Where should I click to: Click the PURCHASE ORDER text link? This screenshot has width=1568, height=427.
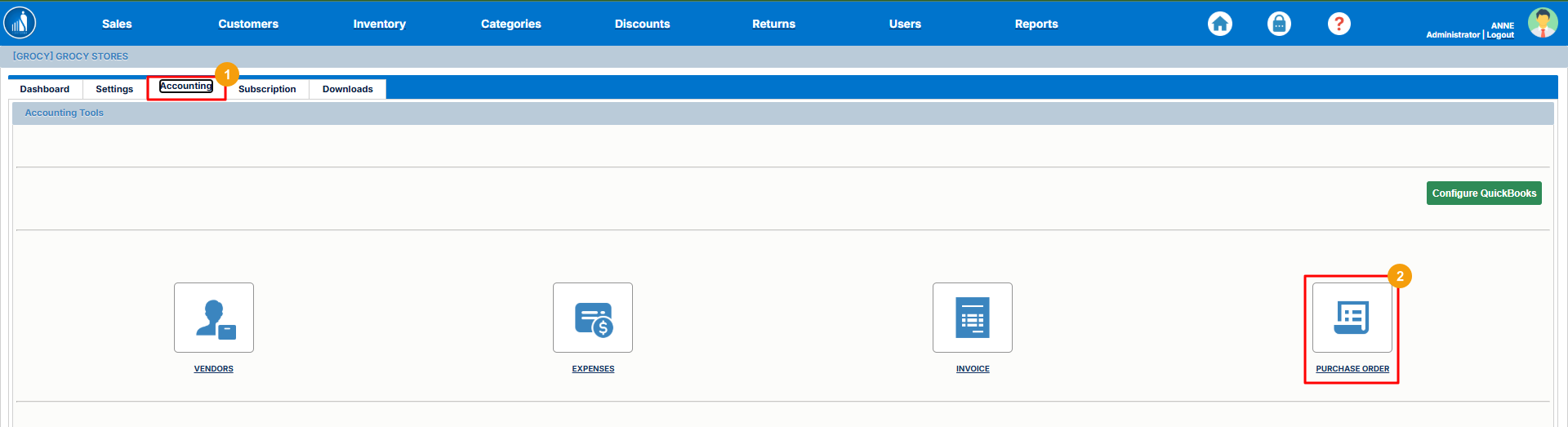[x=1352, y=369]
